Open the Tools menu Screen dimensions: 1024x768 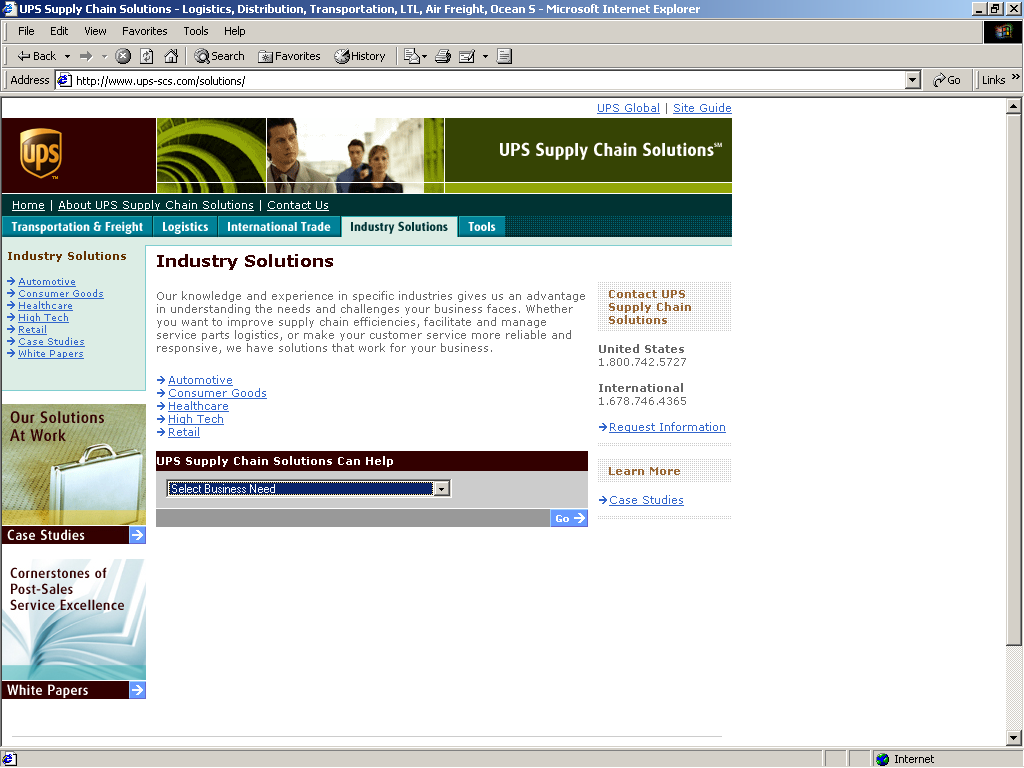click(x=196, y=31)
